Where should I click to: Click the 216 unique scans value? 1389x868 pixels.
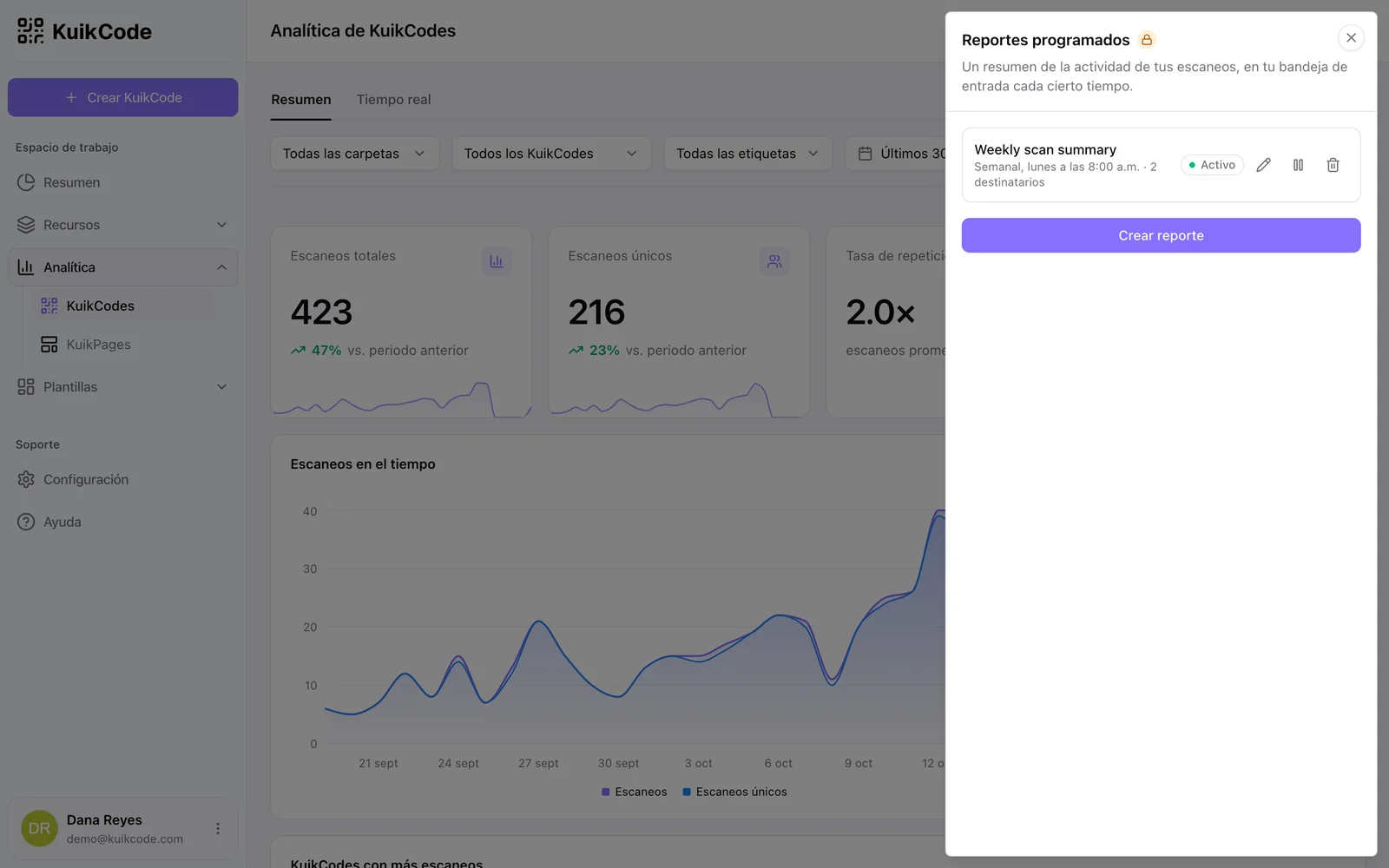coord(597,312)
